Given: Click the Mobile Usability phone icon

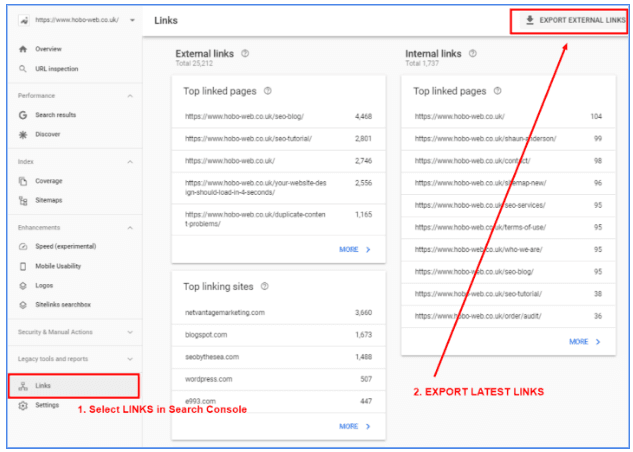Looking at the screenshot, I should tap(23, 266).
